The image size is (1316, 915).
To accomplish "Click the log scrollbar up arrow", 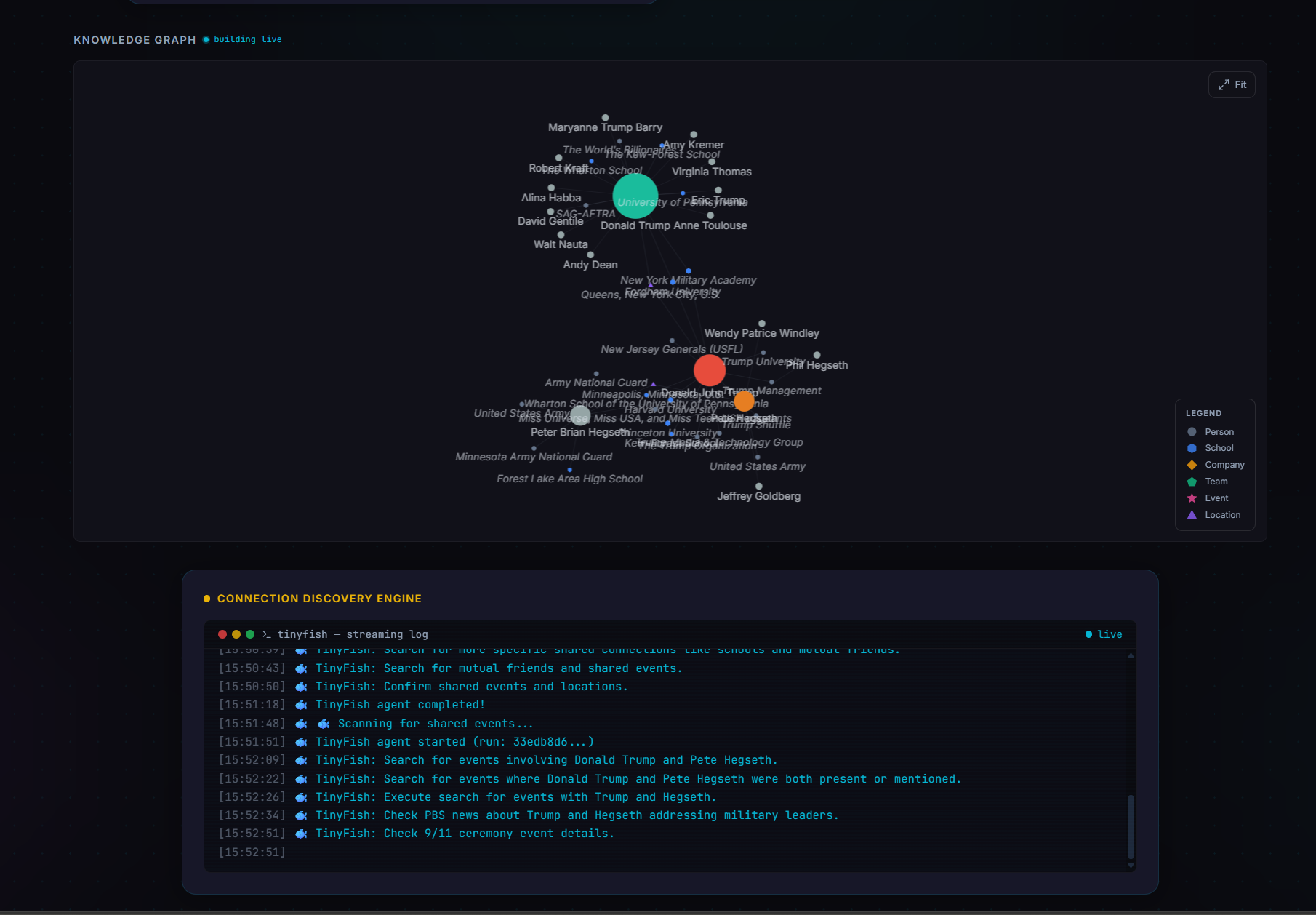I will click(x=1131, y=655).
